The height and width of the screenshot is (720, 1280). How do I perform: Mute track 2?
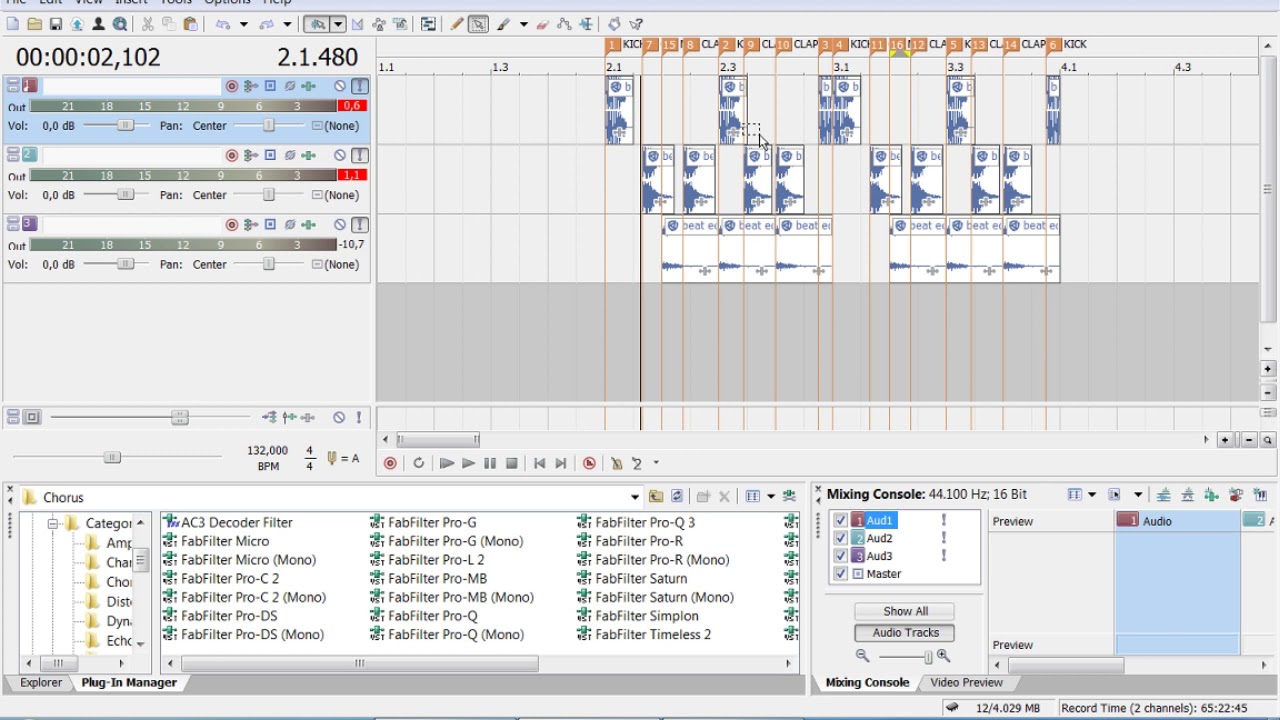(340, 155)
